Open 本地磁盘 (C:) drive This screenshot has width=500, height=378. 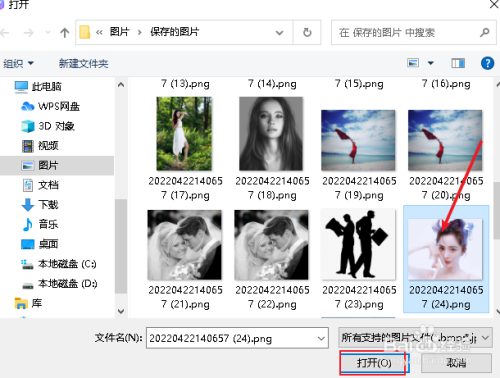(x=67, y=264)
